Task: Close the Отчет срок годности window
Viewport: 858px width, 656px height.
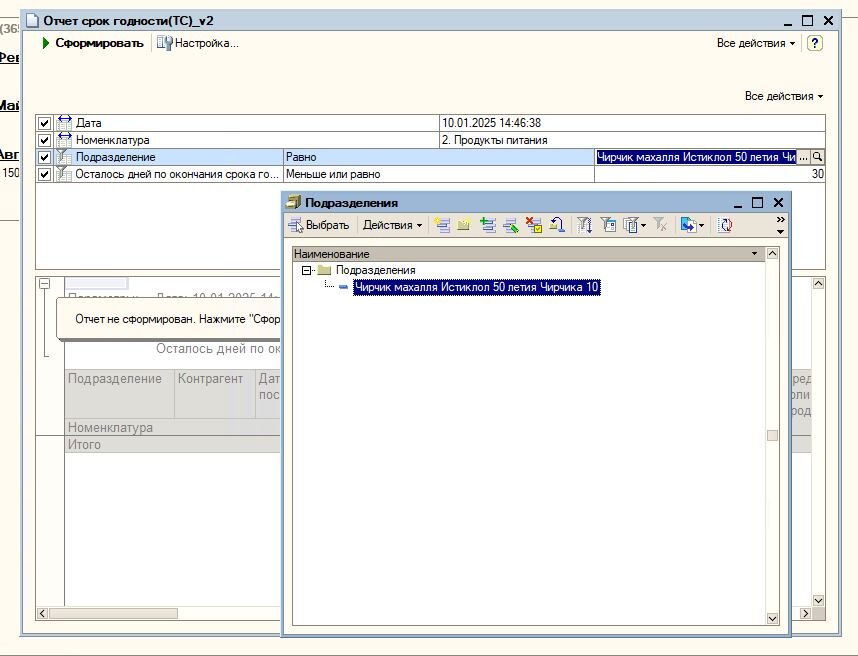Action: pyautogui.click(x=828, y=21)
